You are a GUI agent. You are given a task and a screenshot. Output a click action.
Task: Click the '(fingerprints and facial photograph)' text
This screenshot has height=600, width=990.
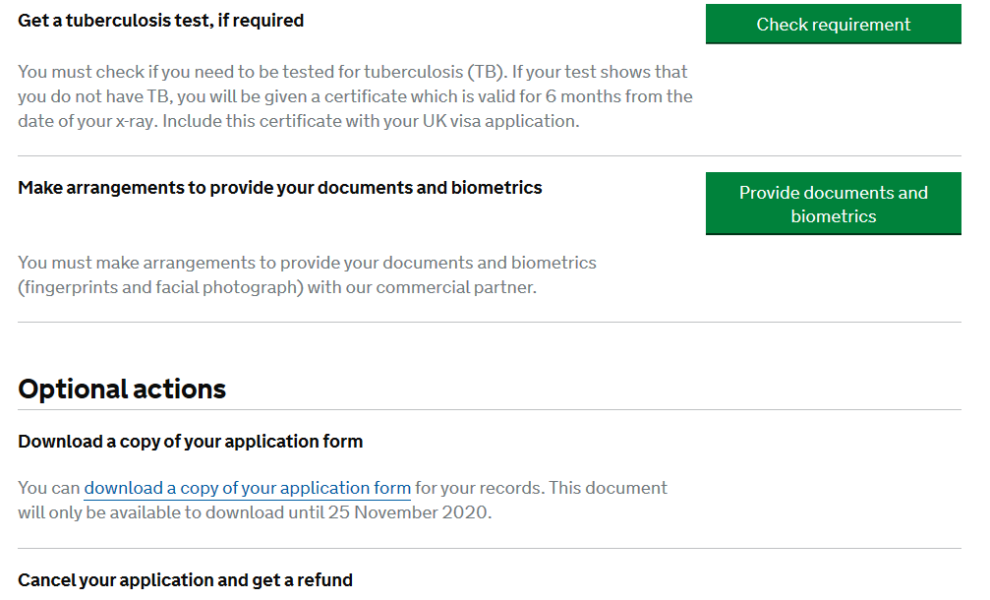coord(160,287)
